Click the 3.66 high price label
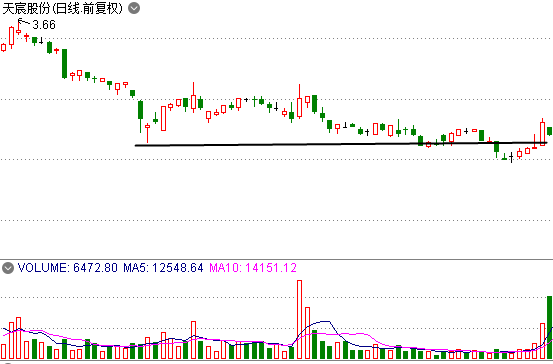This screenshot has width=553, height=364. click(44, 25)
